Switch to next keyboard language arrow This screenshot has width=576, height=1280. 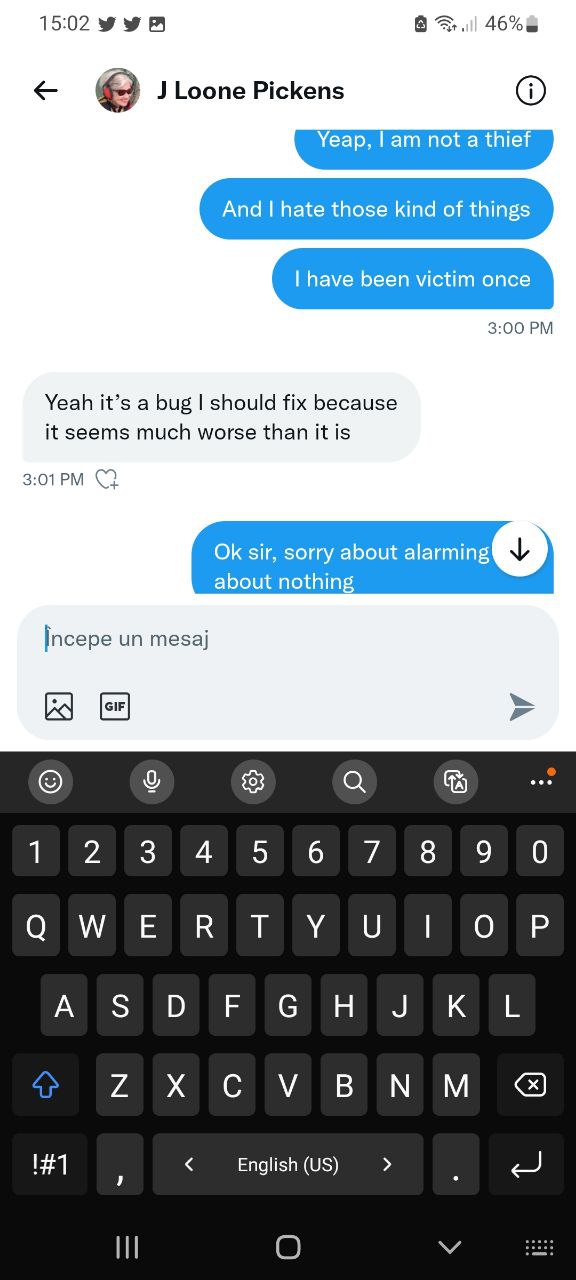(387, 1164)
